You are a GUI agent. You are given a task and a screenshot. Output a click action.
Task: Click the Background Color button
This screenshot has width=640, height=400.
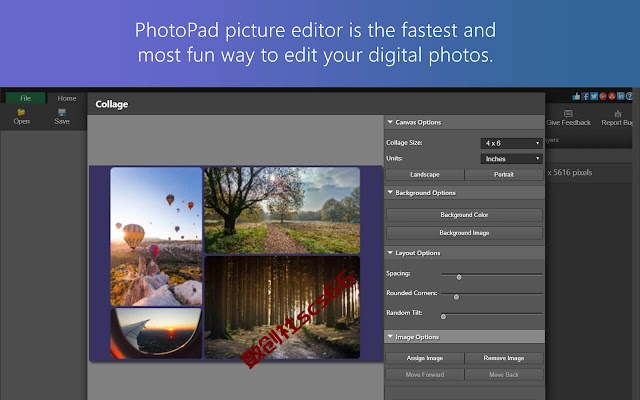(x=464, y=215)
